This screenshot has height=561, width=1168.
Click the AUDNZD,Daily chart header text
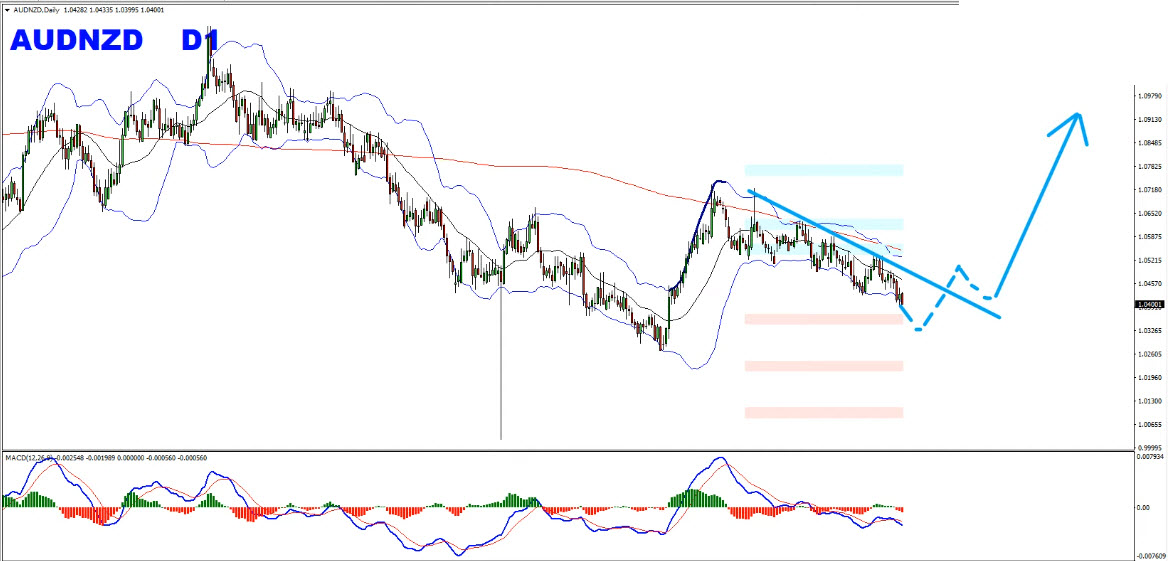pyautogui.click(x=43, y=9)
